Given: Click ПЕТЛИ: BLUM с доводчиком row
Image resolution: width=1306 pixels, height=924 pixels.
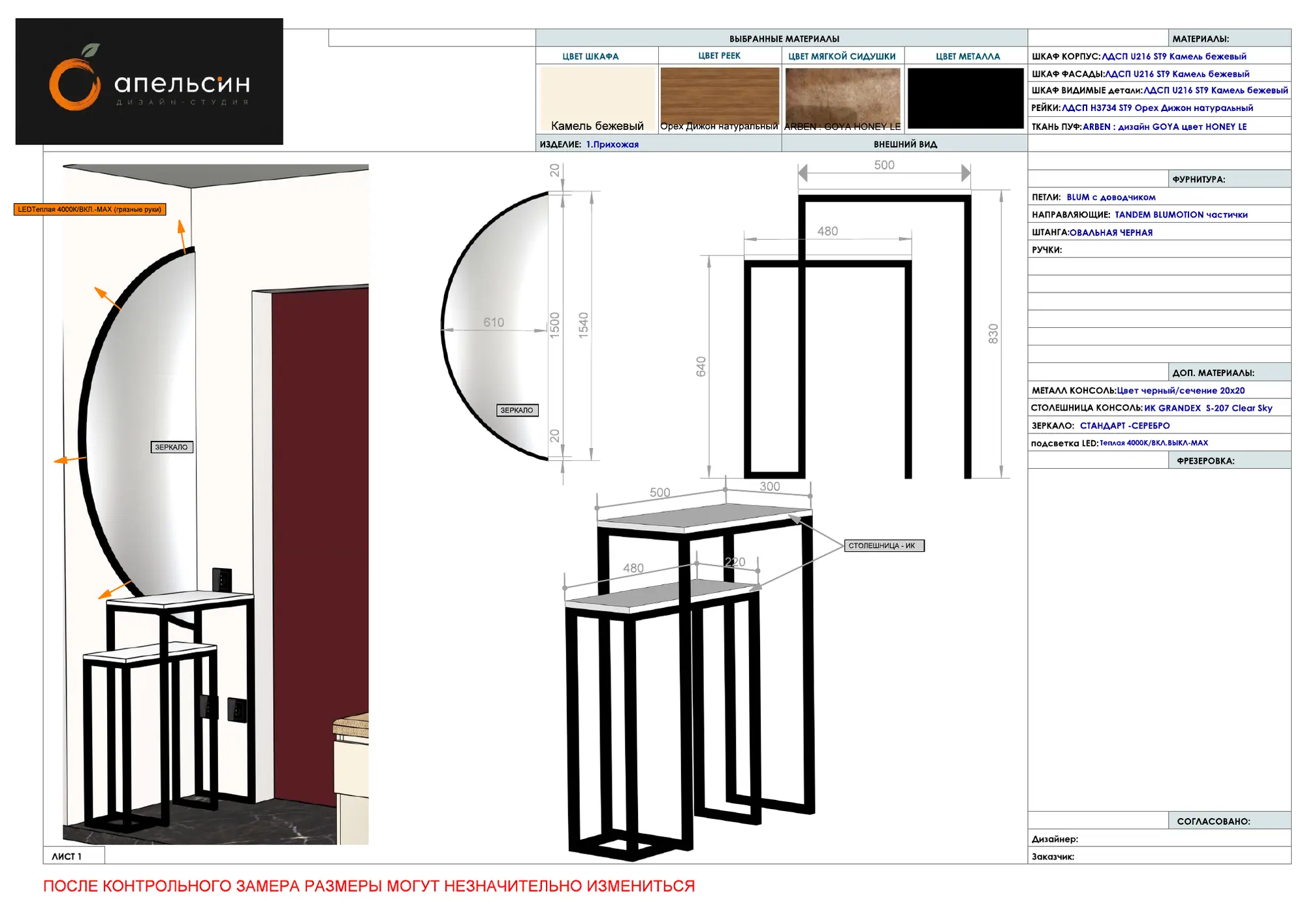Looking at the screenshot, I should [x=1159, y=197].
